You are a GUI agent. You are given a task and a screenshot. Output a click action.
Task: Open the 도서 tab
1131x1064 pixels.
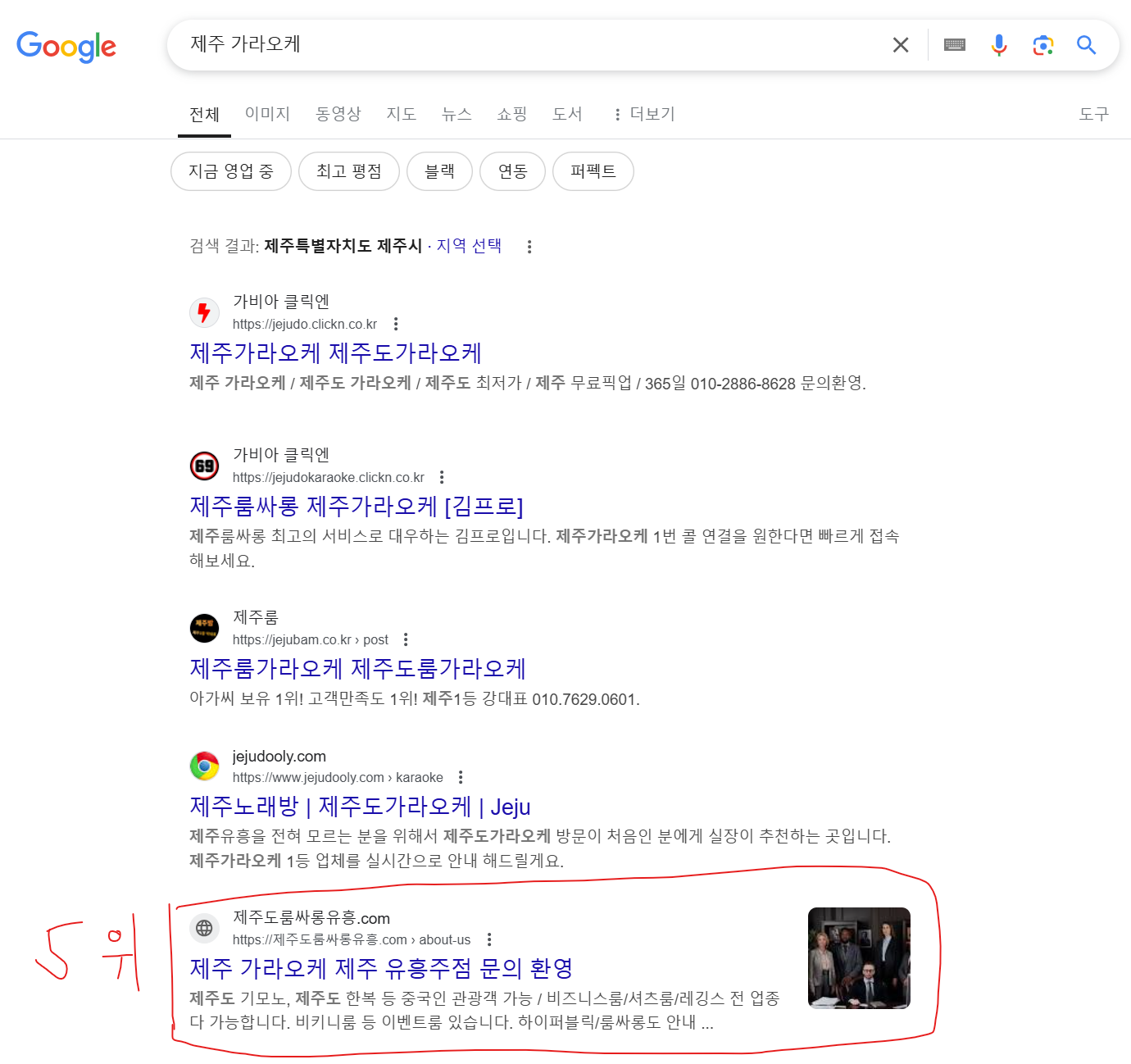(567, 114)
